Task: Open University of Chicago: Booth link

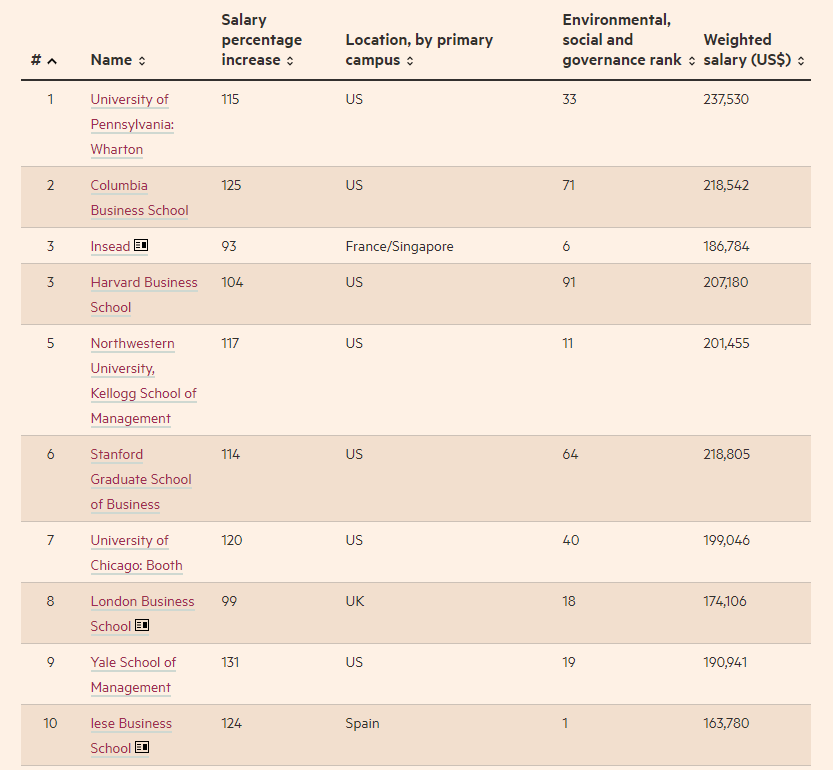Action: tap(136, 553)
